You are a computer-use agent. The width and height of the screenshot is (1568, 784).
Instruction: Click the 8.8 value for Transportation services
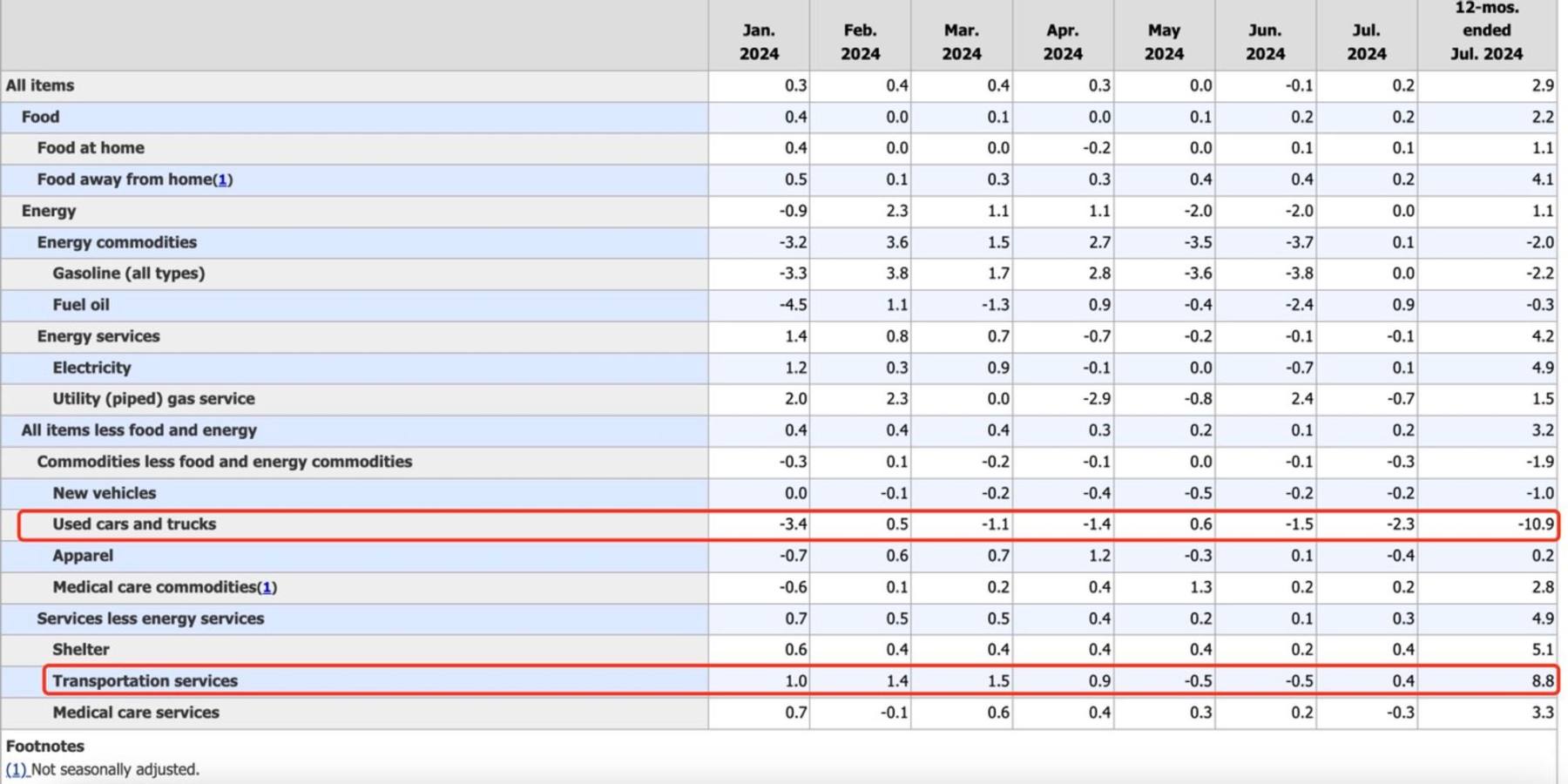coord(1542,681)
